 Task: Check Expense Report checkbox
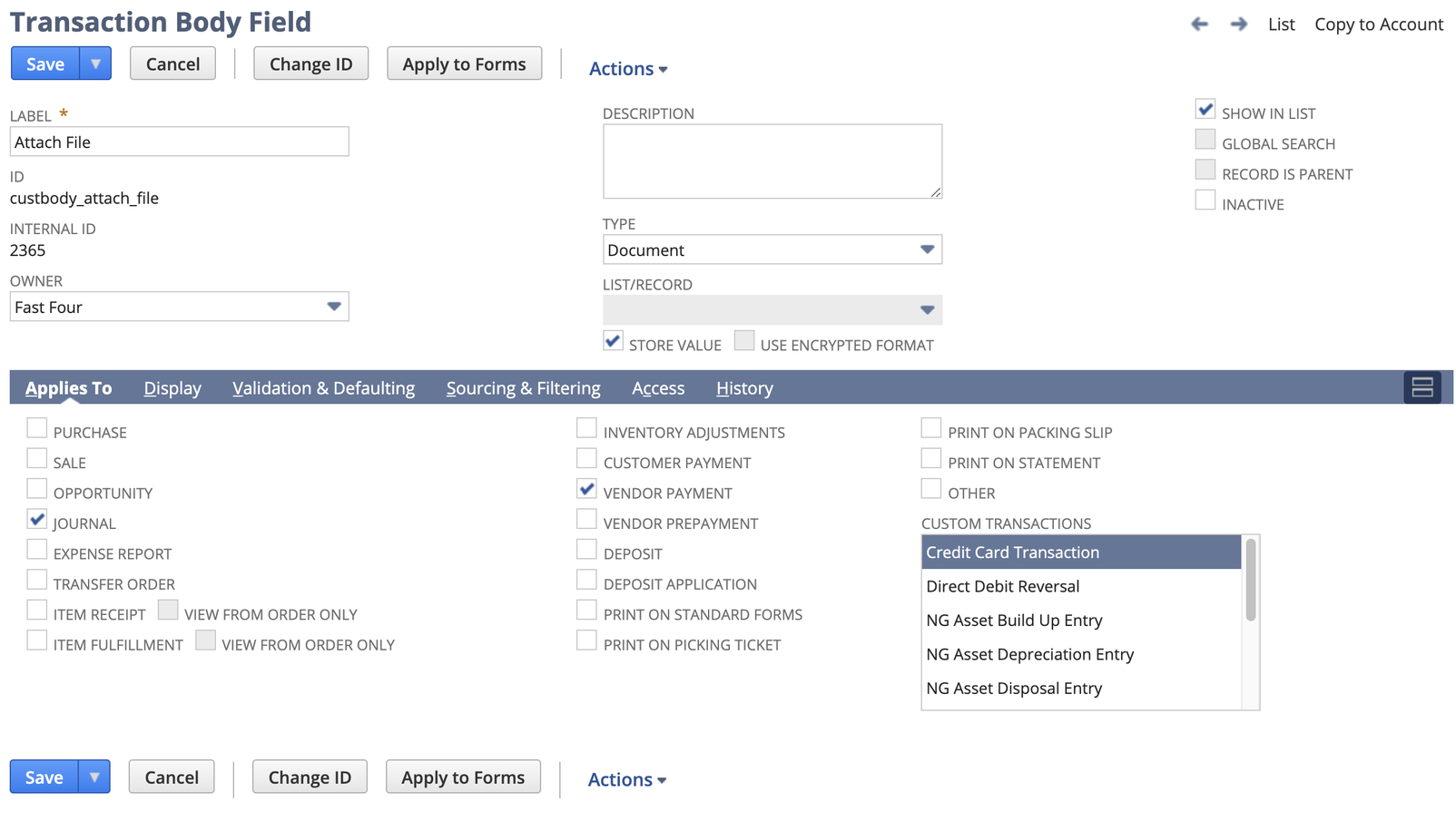coord(37,550)
